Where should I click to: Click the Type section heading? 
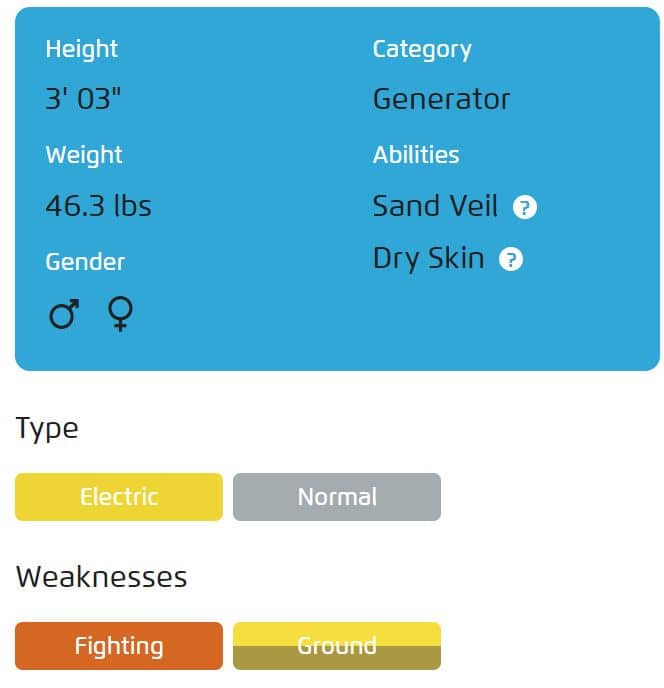tap(47, 429)
